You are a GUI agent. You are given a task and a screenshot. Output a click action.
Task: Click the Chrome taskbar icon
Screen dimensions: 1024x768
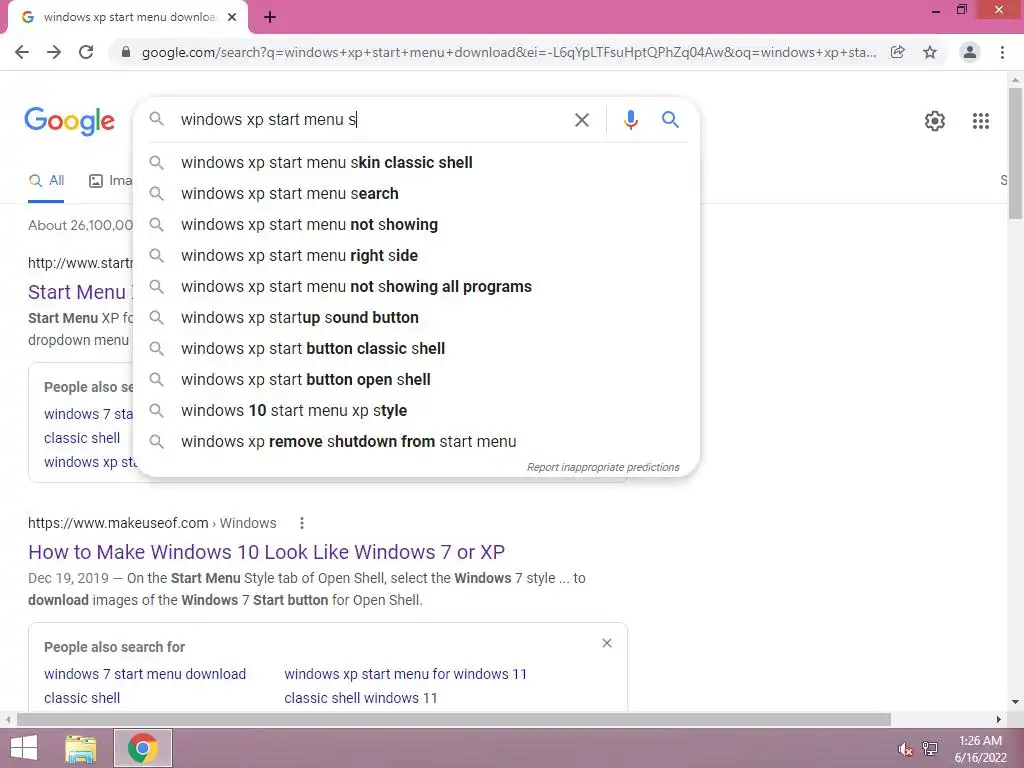pyautogui.click(x=142, y=748)
